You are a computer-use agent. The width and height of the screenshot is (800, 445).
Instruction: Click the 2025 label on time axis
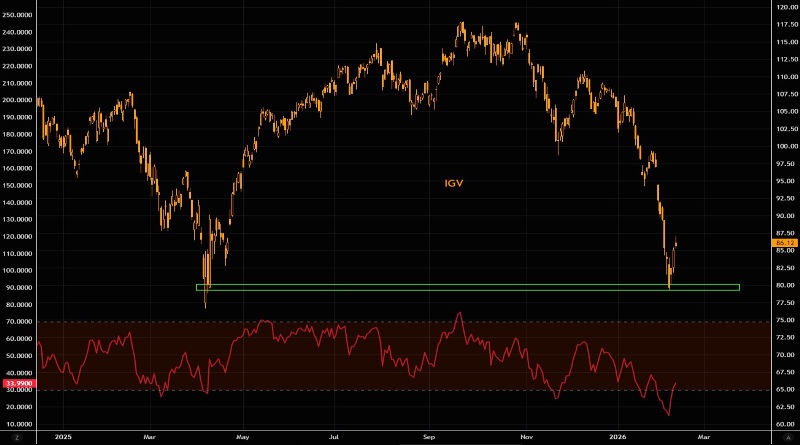click(62, 437)
